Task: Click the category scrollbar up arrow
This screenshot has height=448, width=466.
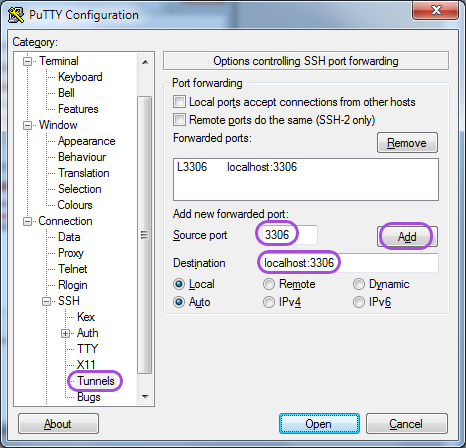Action: [145, 62]
